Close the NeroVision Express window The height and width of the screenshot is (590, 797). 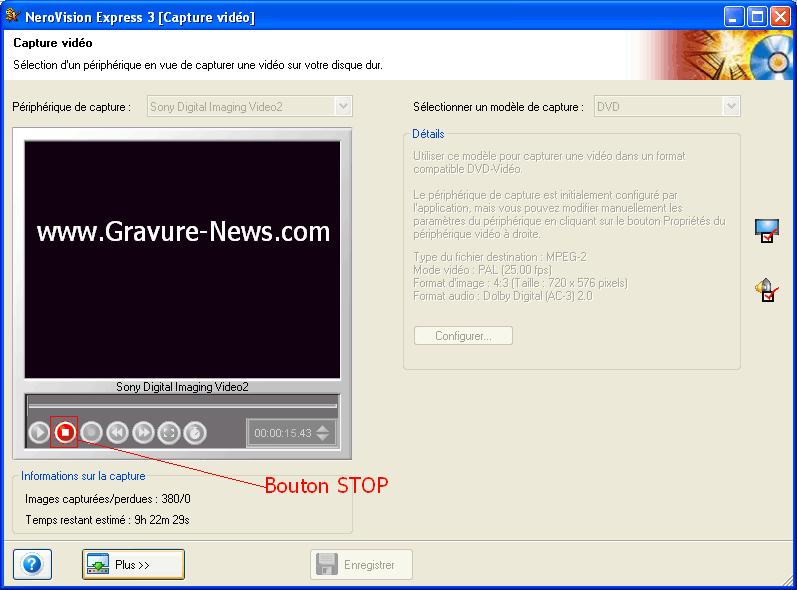click(780, 17)
